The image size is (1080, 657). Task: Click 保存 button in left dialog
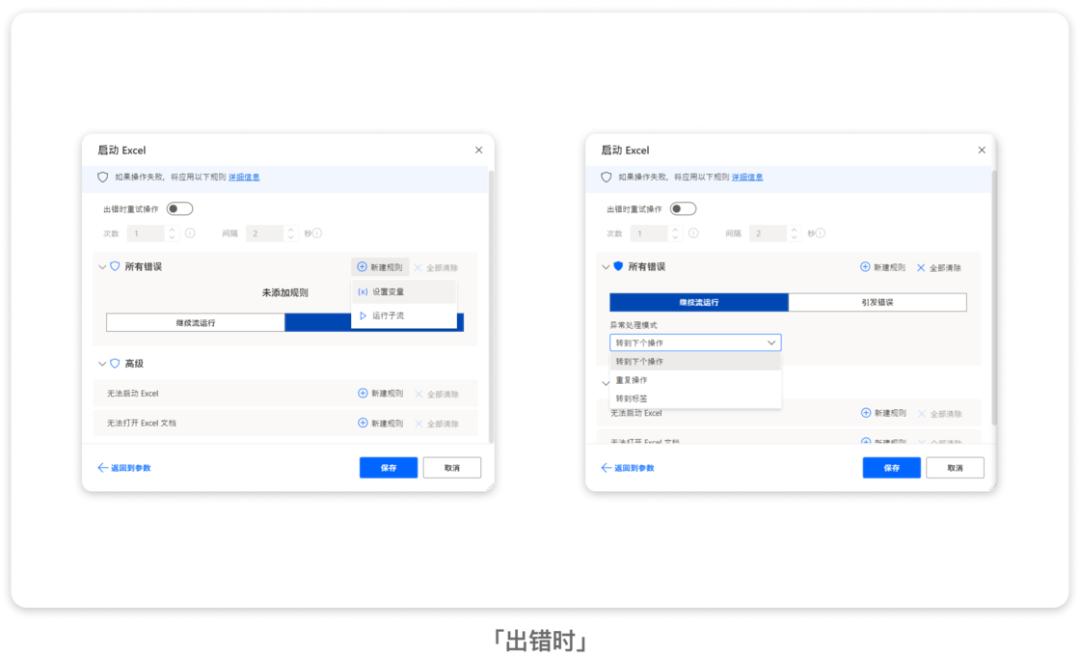(388, 468)
